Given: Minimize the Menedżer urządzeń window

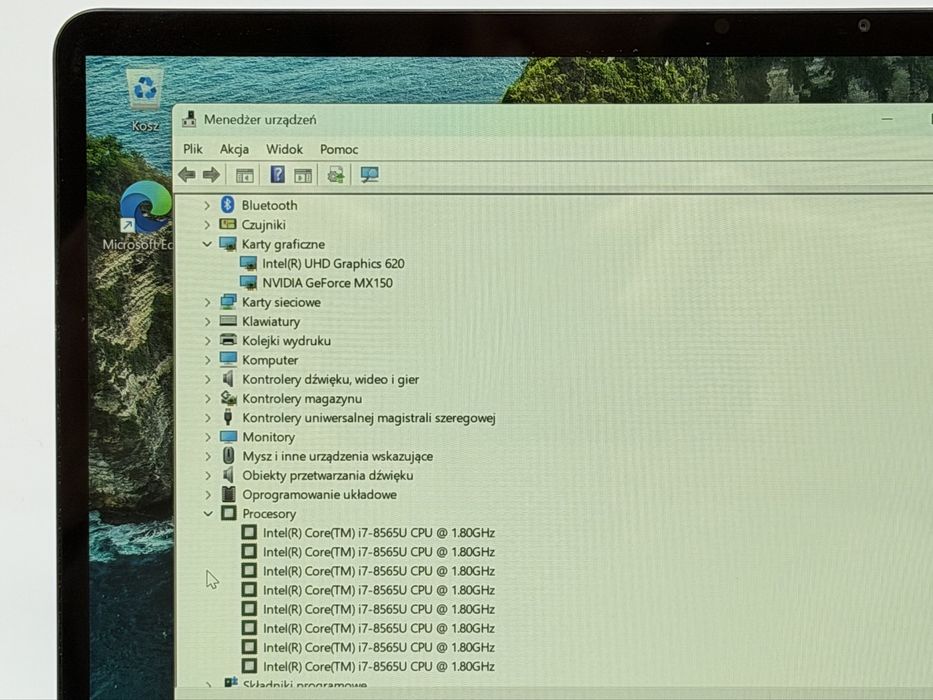Looking at the screenshot, I should tap(887, 119).
